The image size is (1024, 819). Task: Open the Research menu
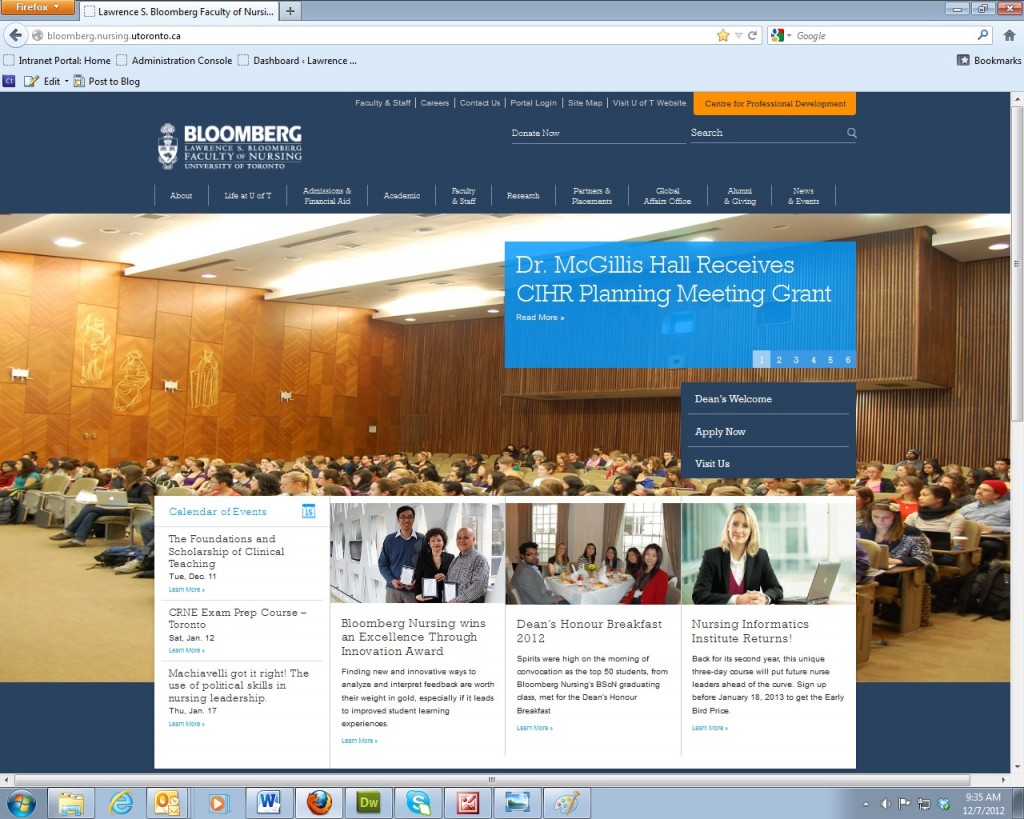point(523,195)
